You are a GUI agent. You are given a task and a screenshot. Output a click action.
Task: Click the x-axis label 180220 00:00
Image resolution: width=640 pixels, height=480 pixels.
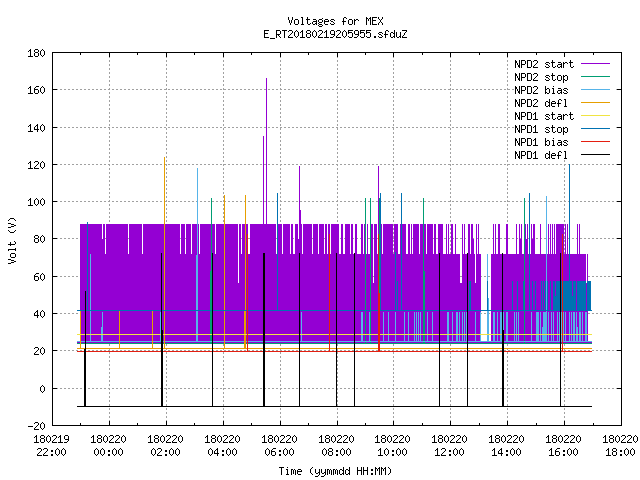click(109, 446)
